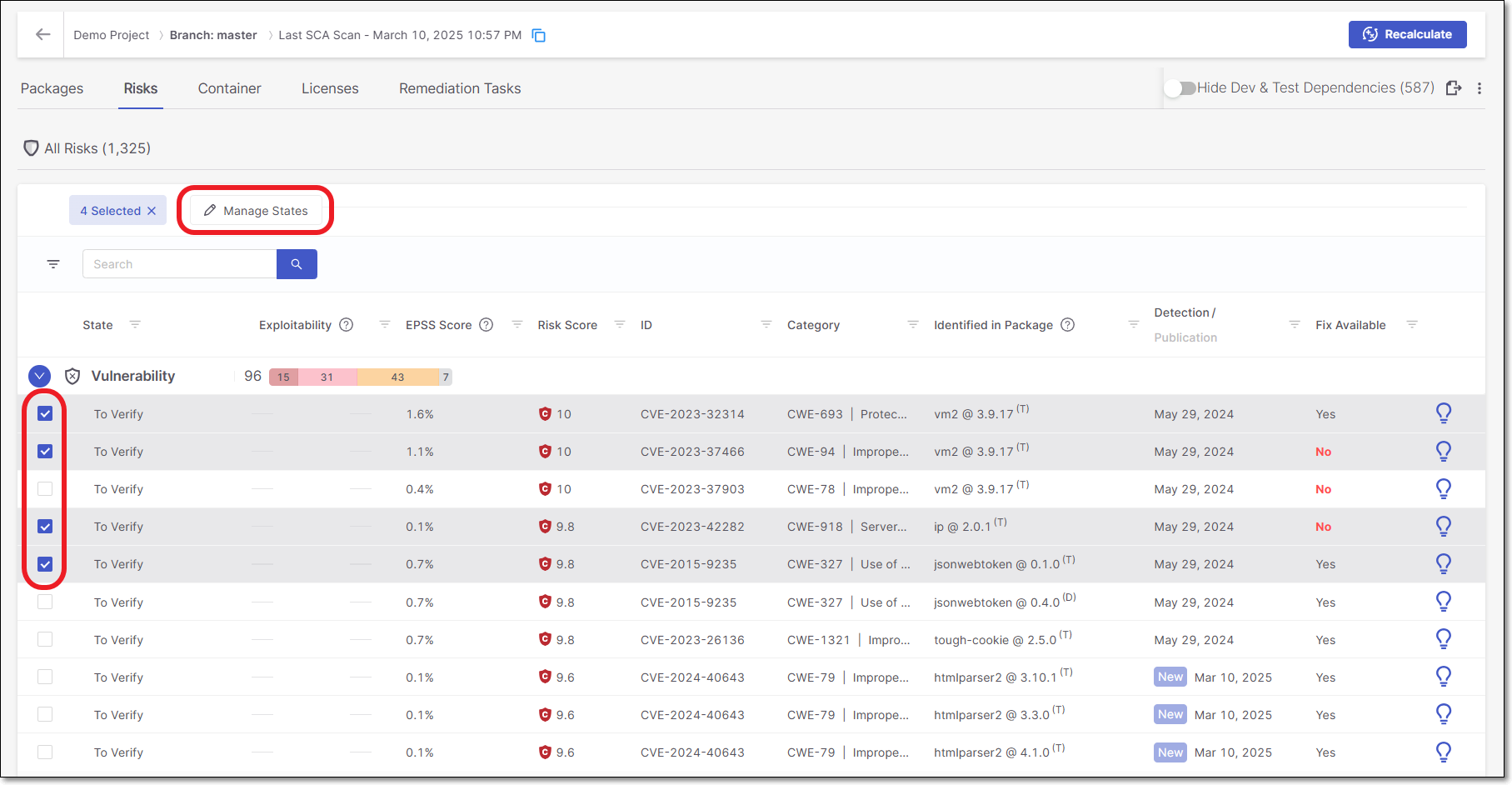The width and height of the screenshot is (1512, 785).
Task: Uncheck the CVE-2023-37466 row checkbox
Action: (x=45, y=451)
